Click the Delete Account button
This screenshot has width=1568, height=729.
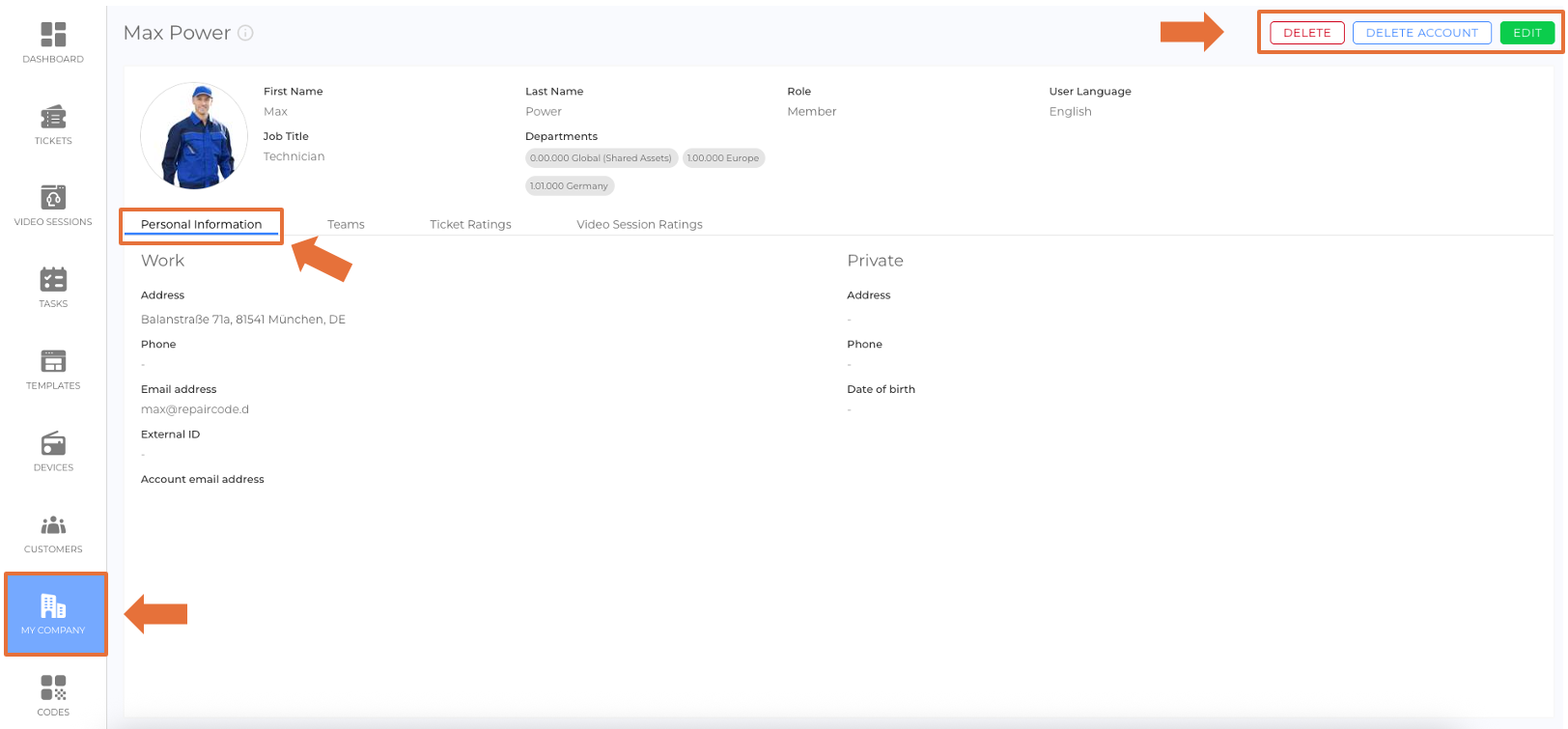(1421, 33)
